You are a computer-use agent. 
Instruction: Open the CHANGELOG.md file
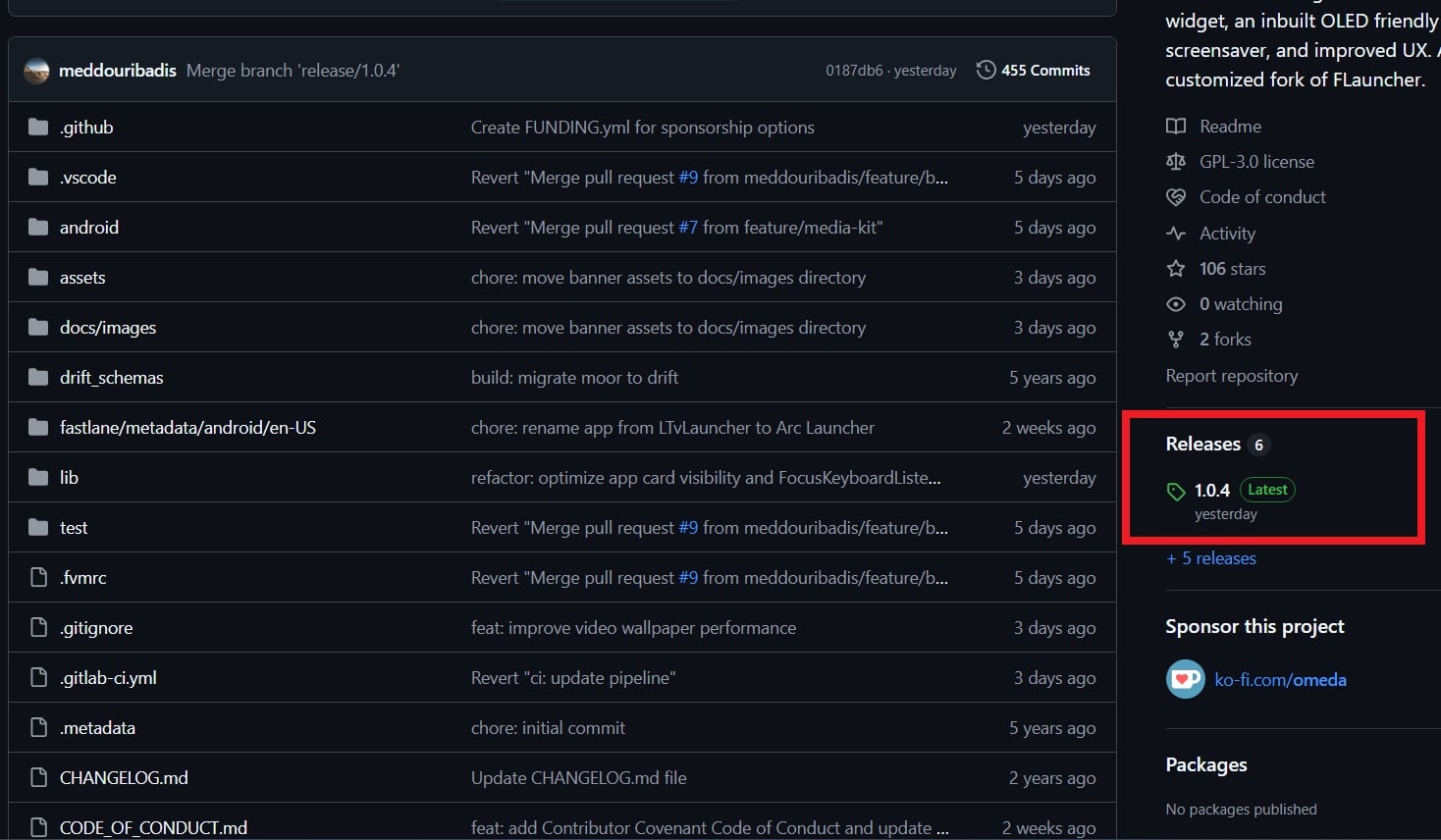pyautogui.click(x=124, y=778)
